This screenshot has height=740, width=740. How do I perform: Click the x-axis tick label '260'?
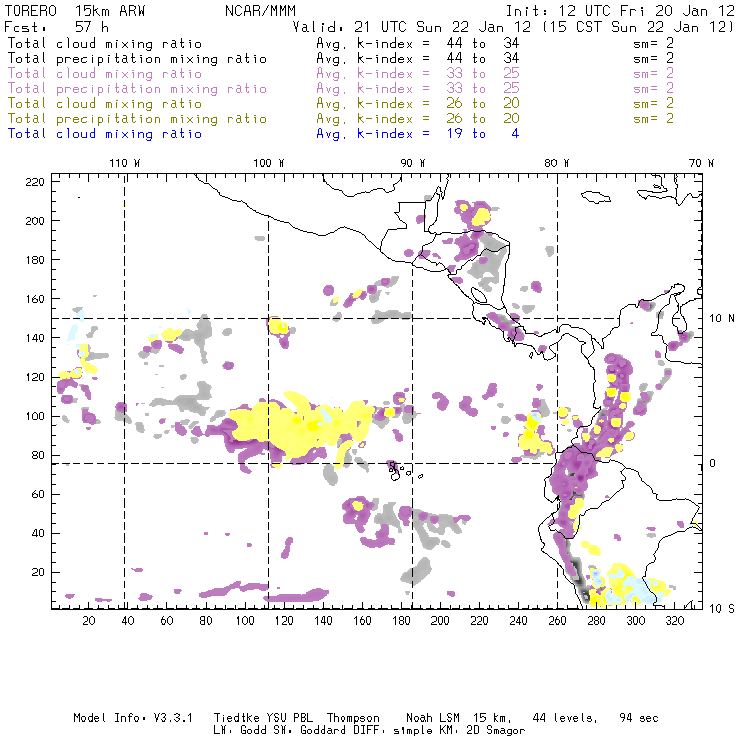tap(557, 621)
